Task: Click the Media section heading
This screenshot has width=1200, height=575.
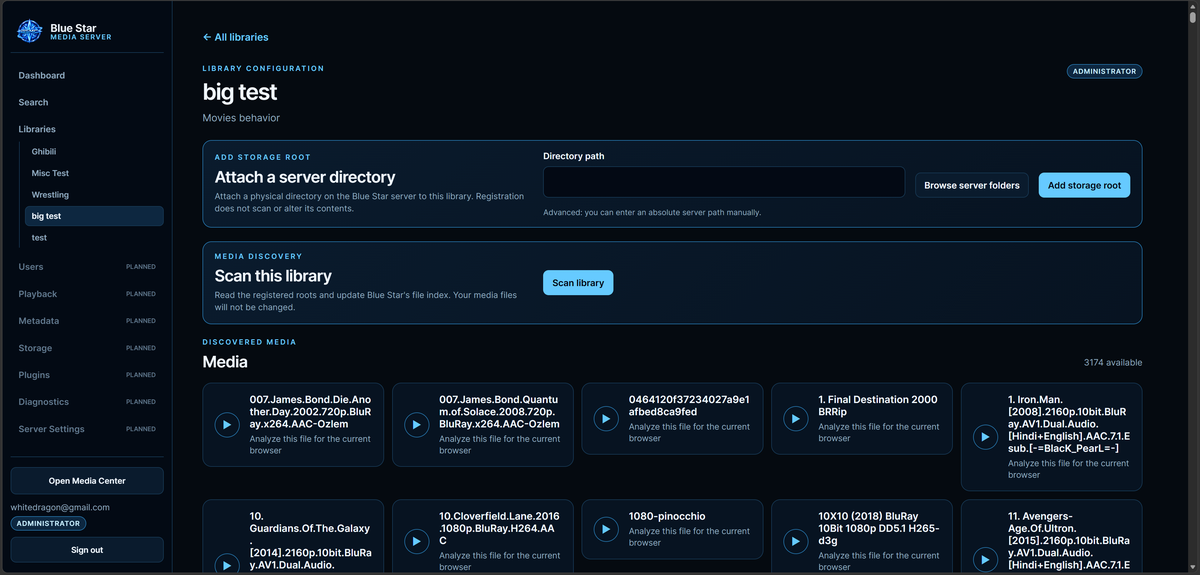Action: tap(225, 362)
